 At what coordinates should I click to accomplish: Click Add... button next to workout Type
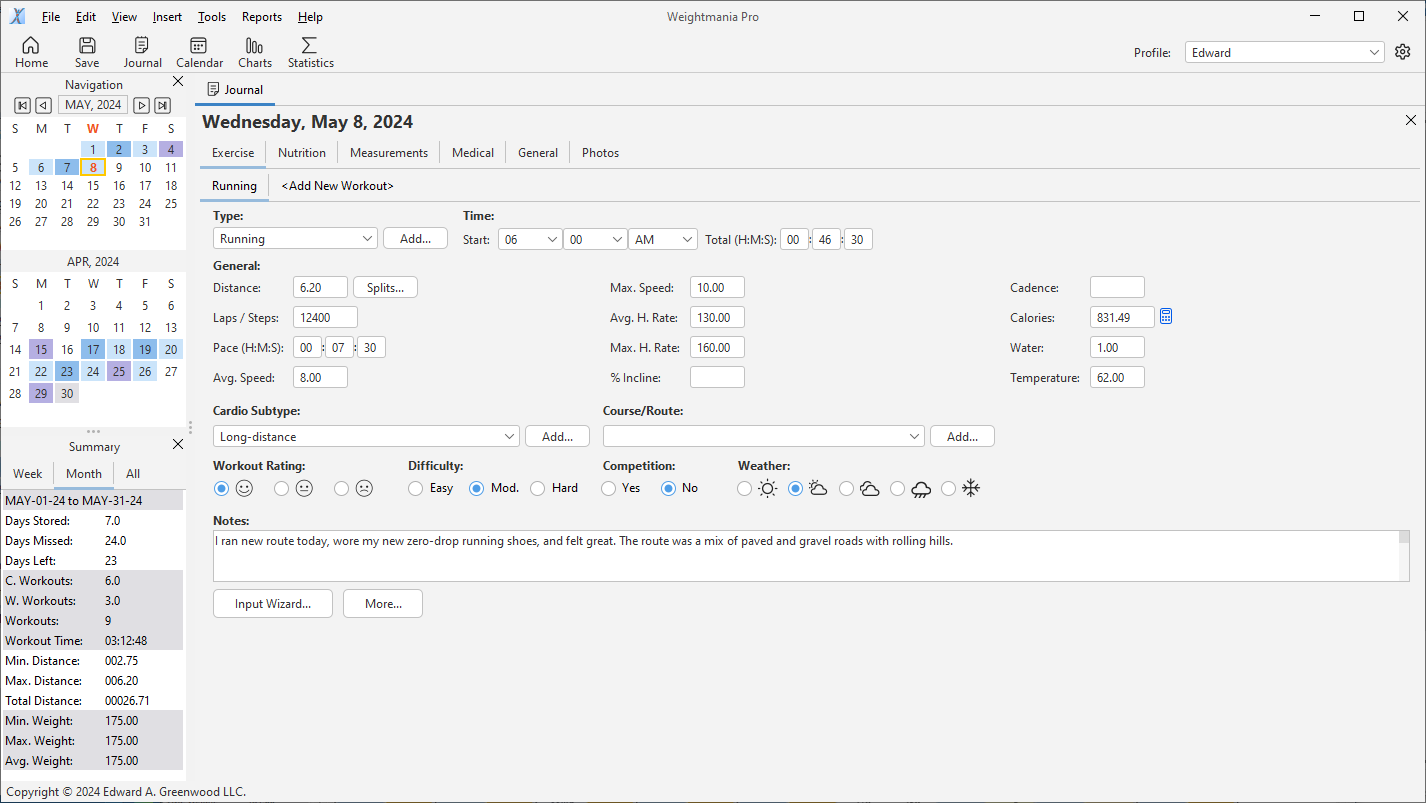coord(415,239)
